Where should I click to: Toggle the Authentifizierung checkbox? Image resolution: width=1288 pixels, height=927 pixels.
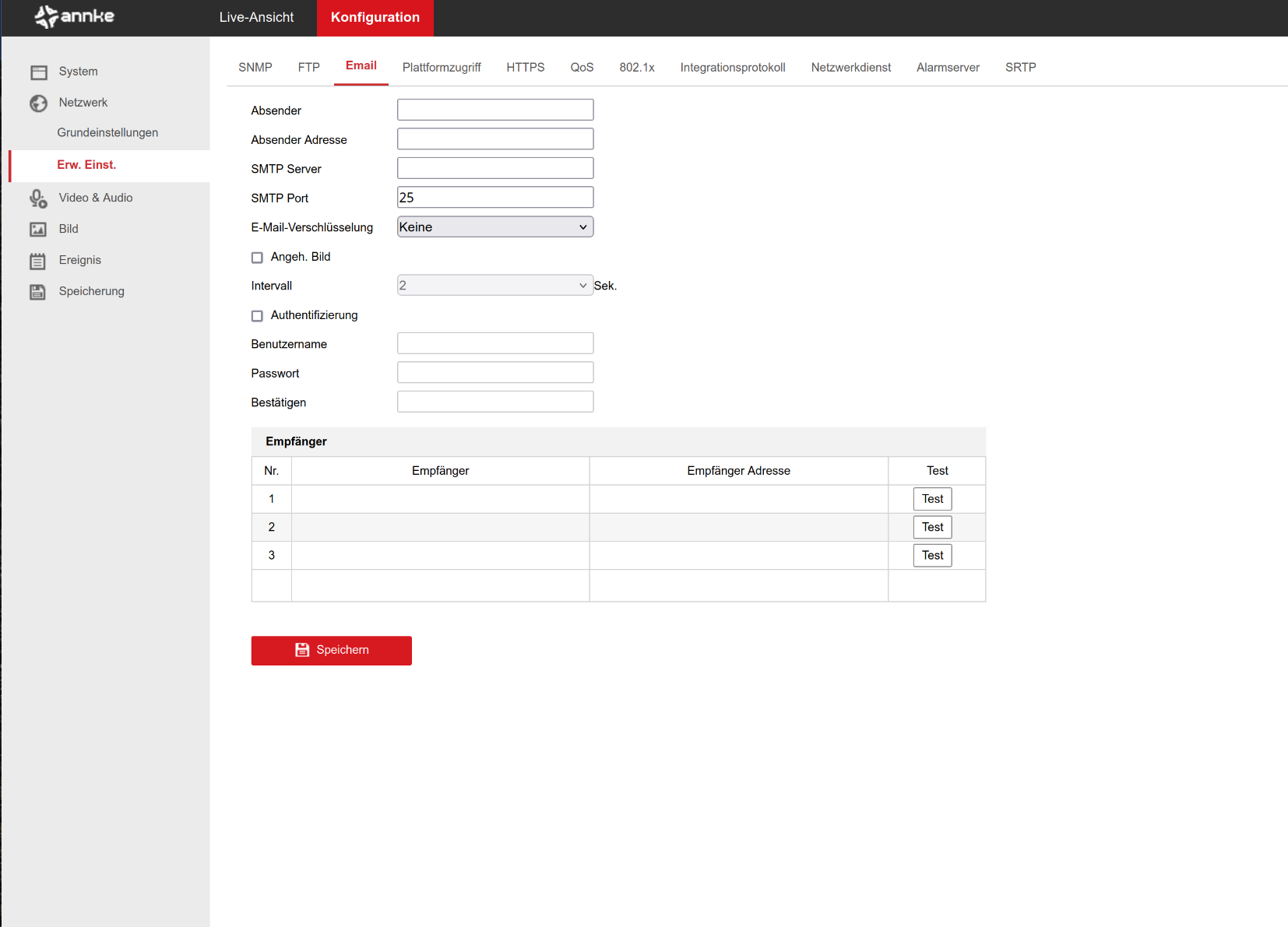(x=257, y=316)
